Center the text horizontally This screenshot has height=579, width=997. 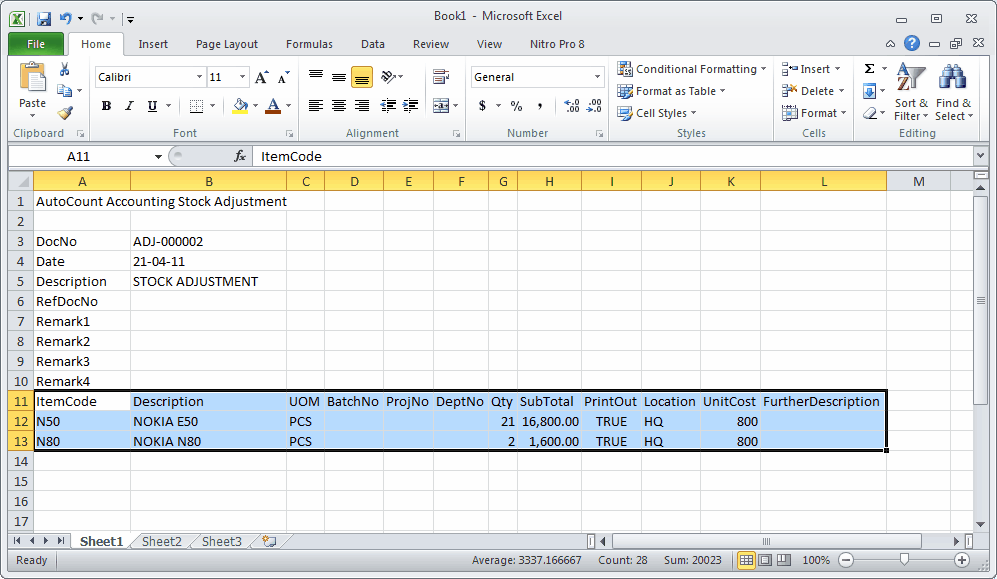[338, 106]
